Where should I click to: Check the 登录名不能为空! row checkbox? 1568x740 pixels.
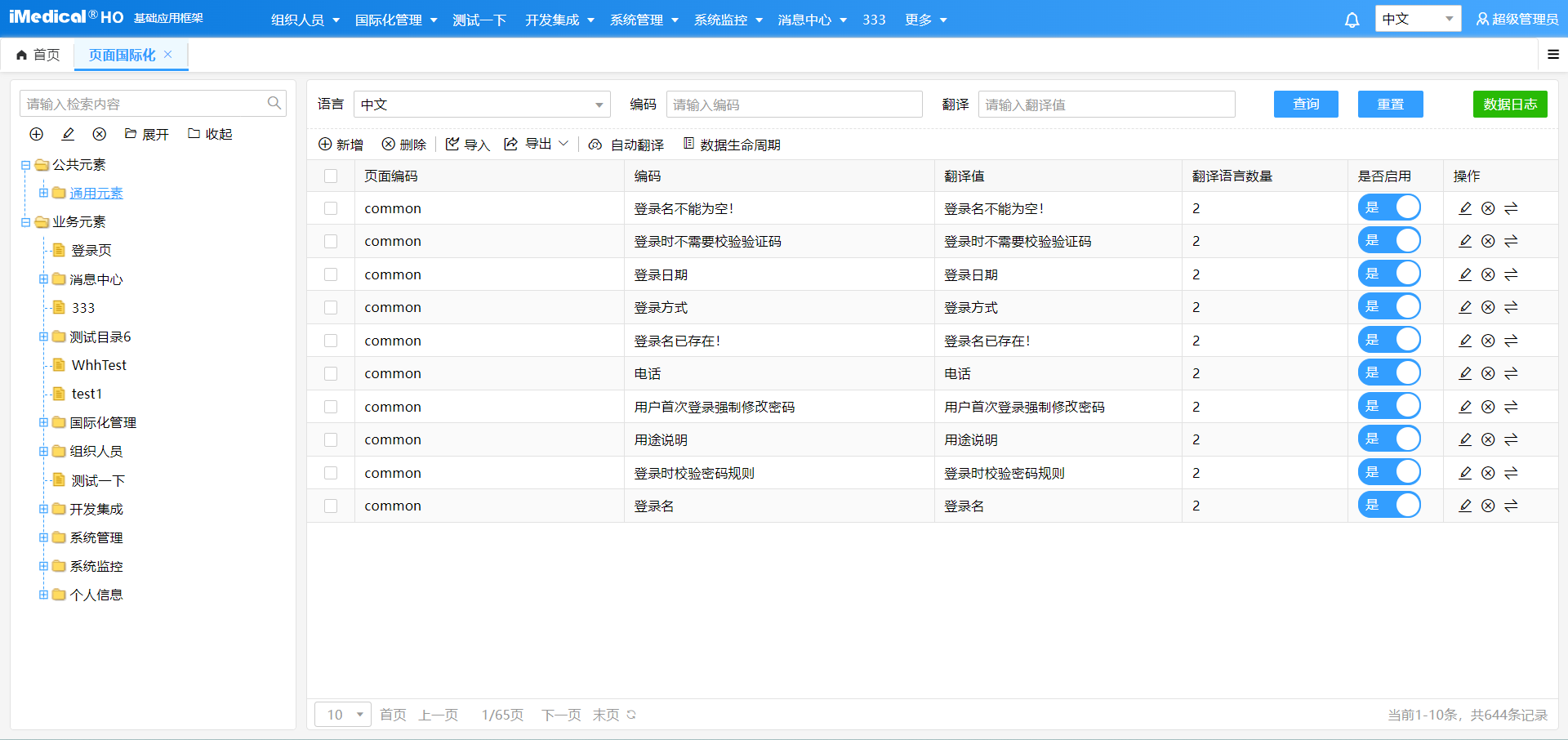[x=331, y=208]
